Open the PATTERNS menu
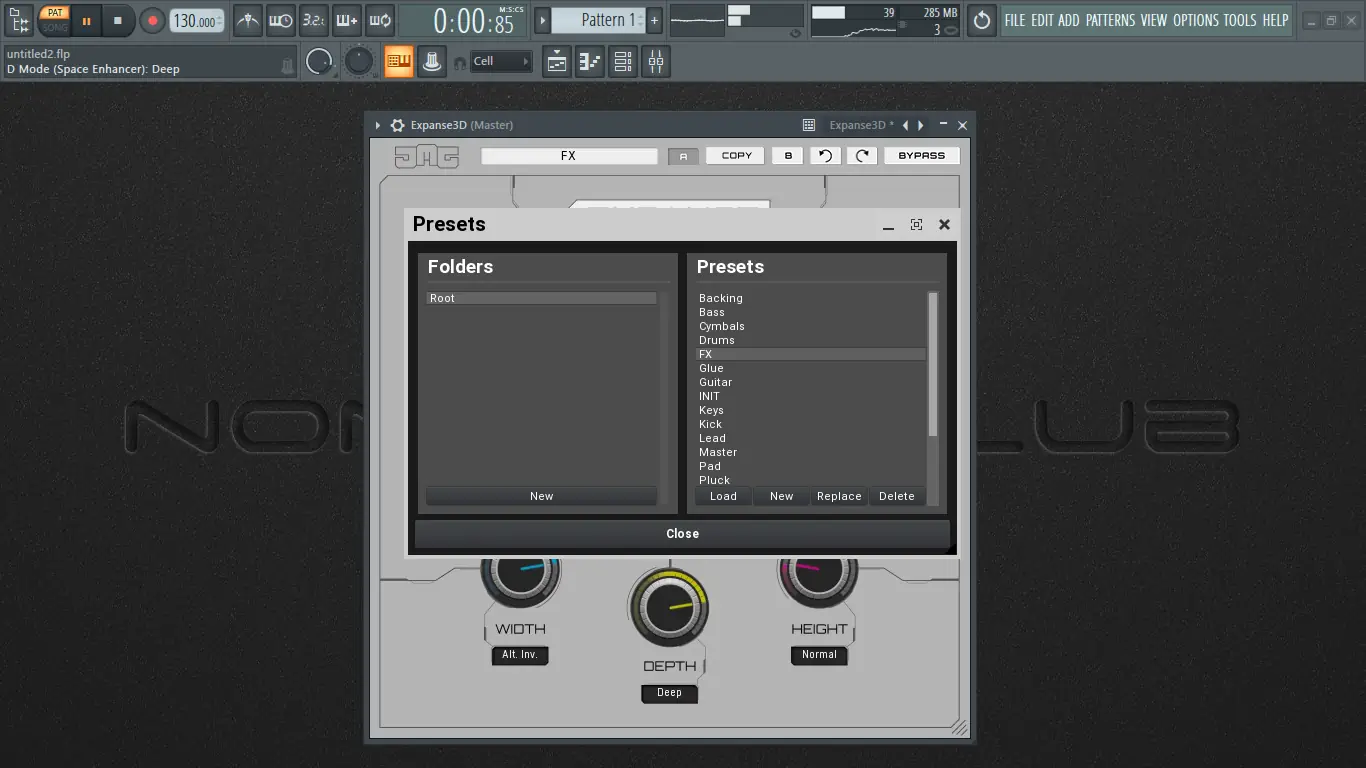This screenshot has width=1366, height=768. click(x=1110, y=20)
